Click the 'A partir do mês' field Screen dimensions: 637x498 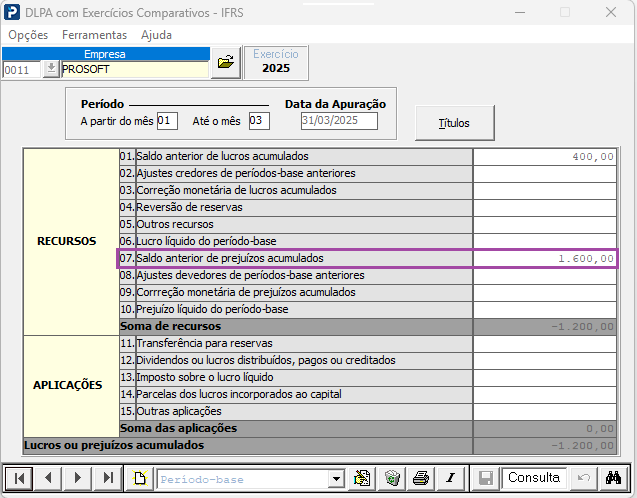tap(167, 121)
